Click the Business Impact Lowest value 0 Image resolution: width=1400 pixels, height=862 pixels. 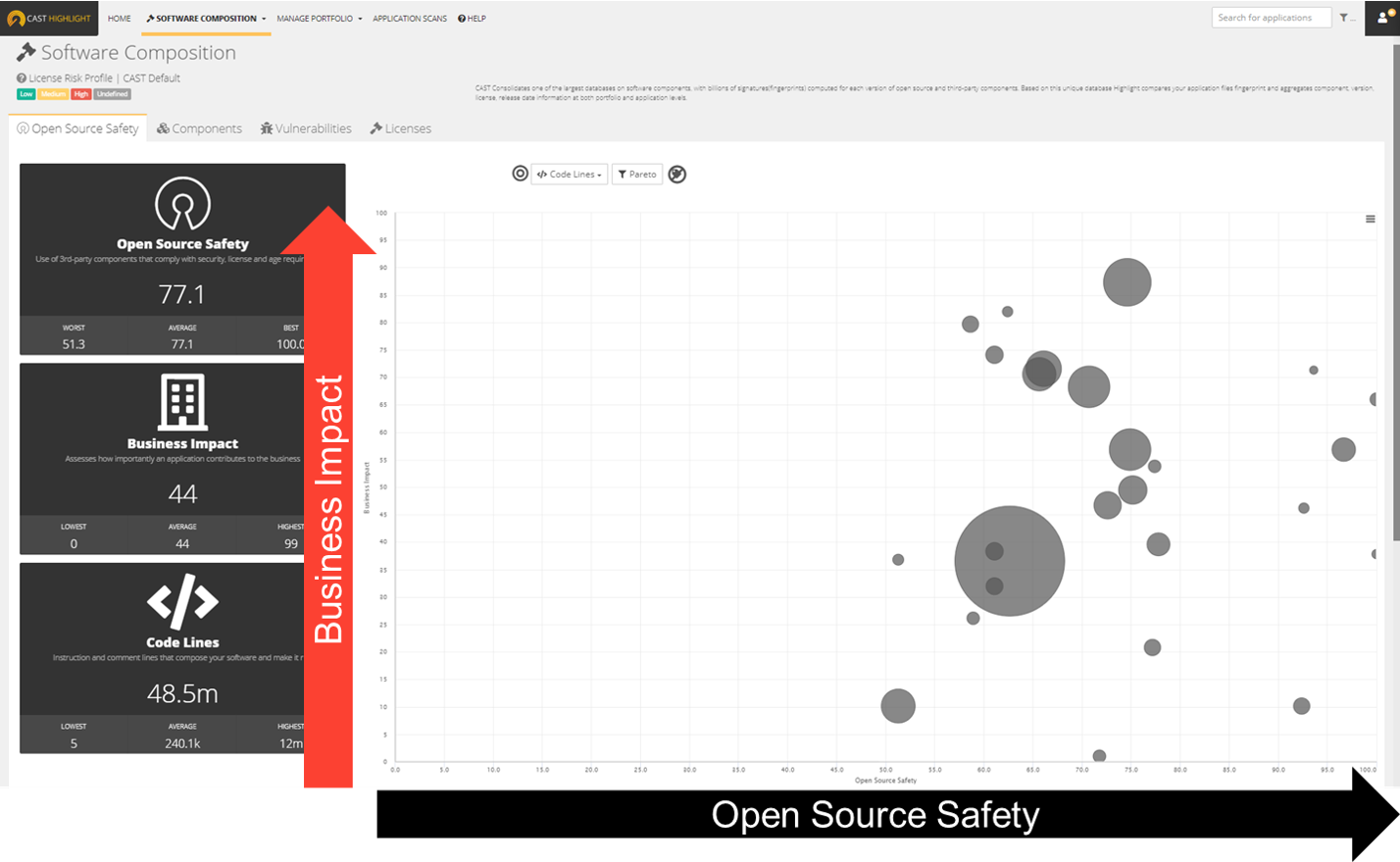pyautogui.click(x=74, y=544)
